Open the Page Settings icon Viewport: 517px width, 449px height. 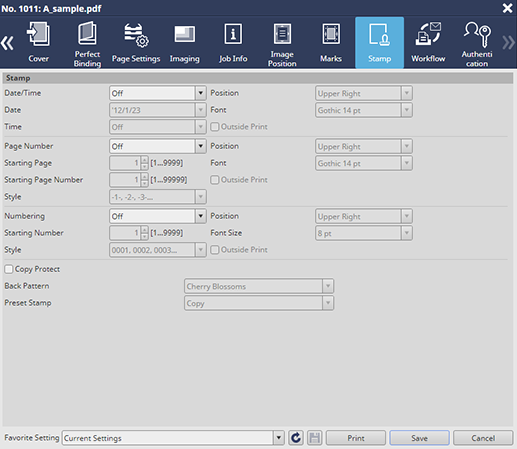(x=136, y=43)
